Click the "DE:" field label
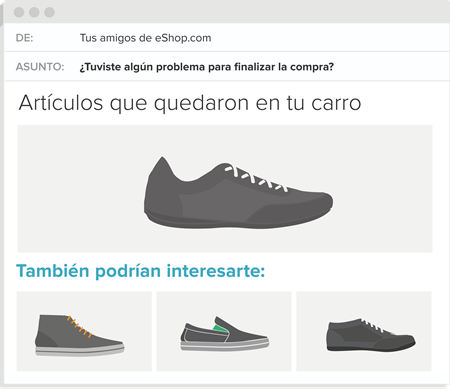Viewport: 450px width, 391px height. [x=24, y=38]
